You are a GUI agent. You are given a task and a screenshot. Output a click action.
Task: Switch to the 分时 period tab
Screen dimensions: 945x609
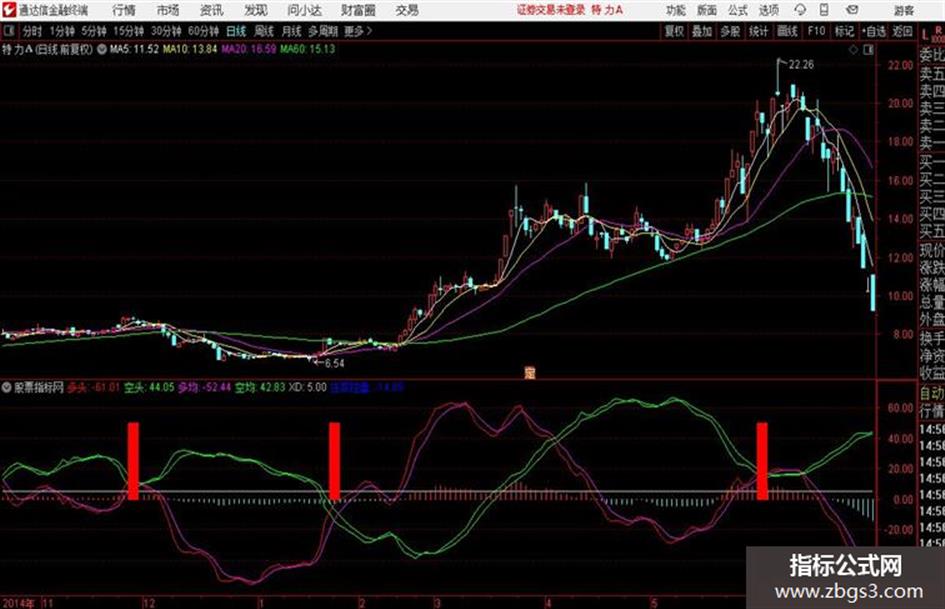coord(33,31)
